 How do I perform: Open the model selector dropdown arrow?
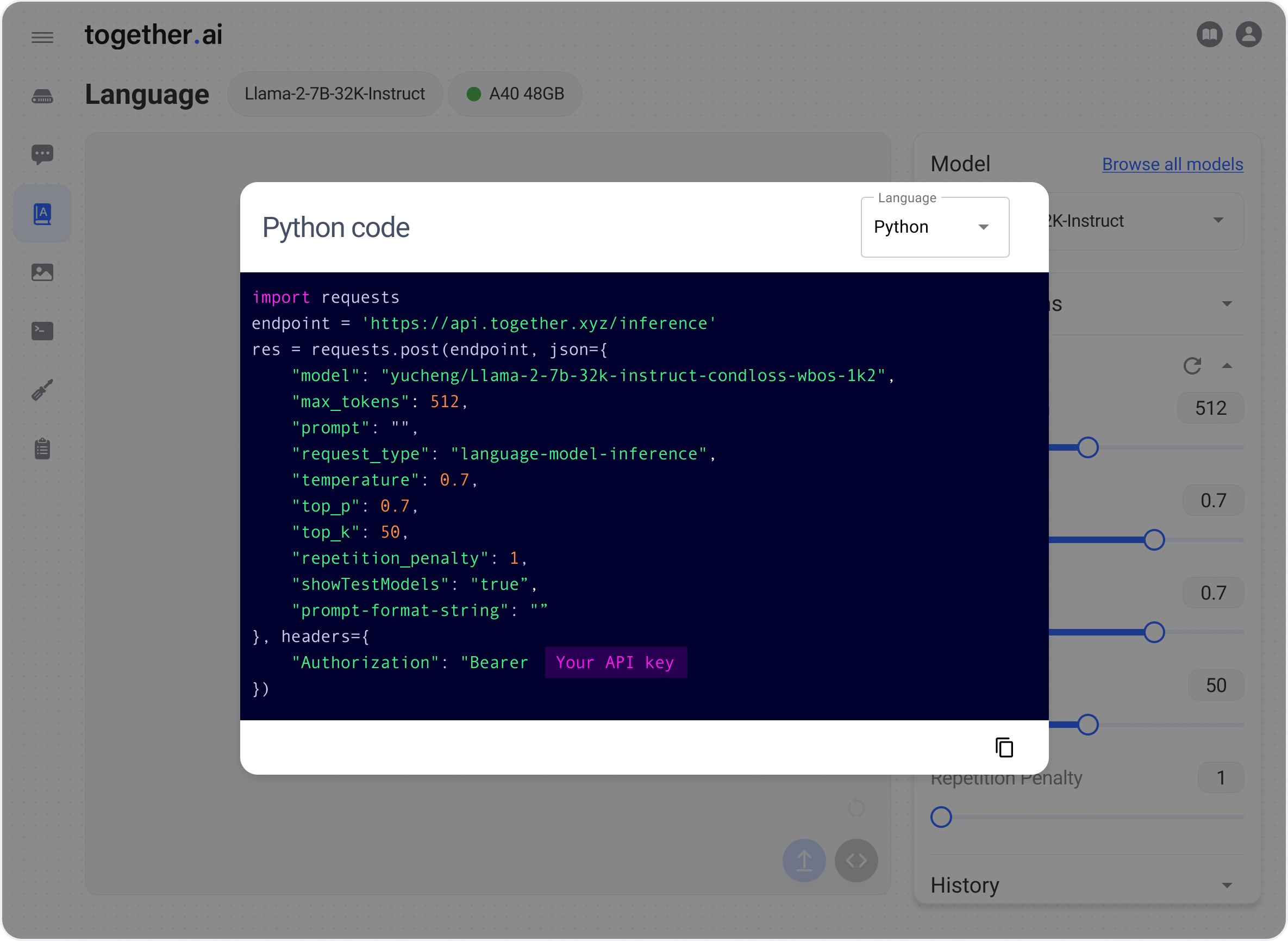click(x=1218, y=221)
